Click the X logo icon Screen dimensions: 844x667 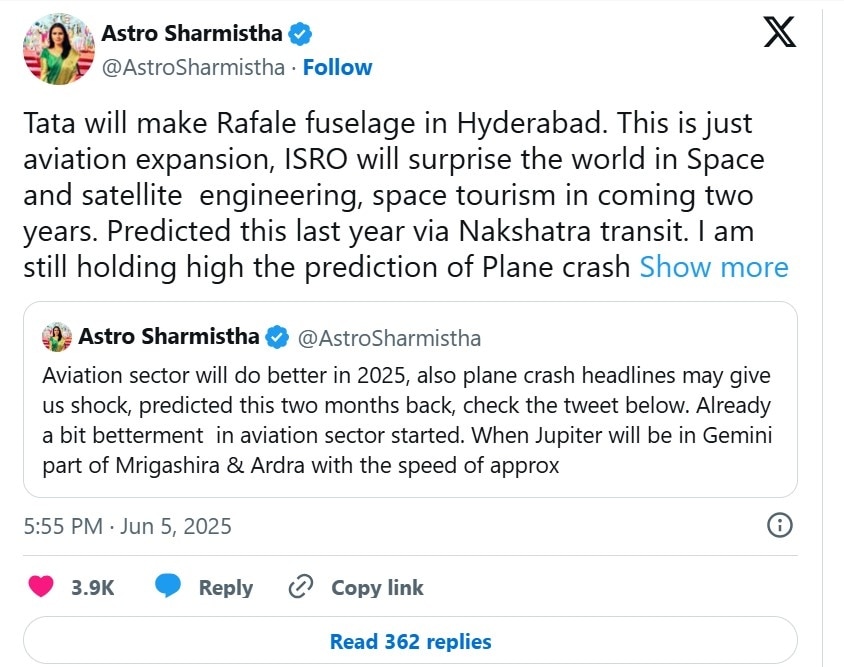780,34
